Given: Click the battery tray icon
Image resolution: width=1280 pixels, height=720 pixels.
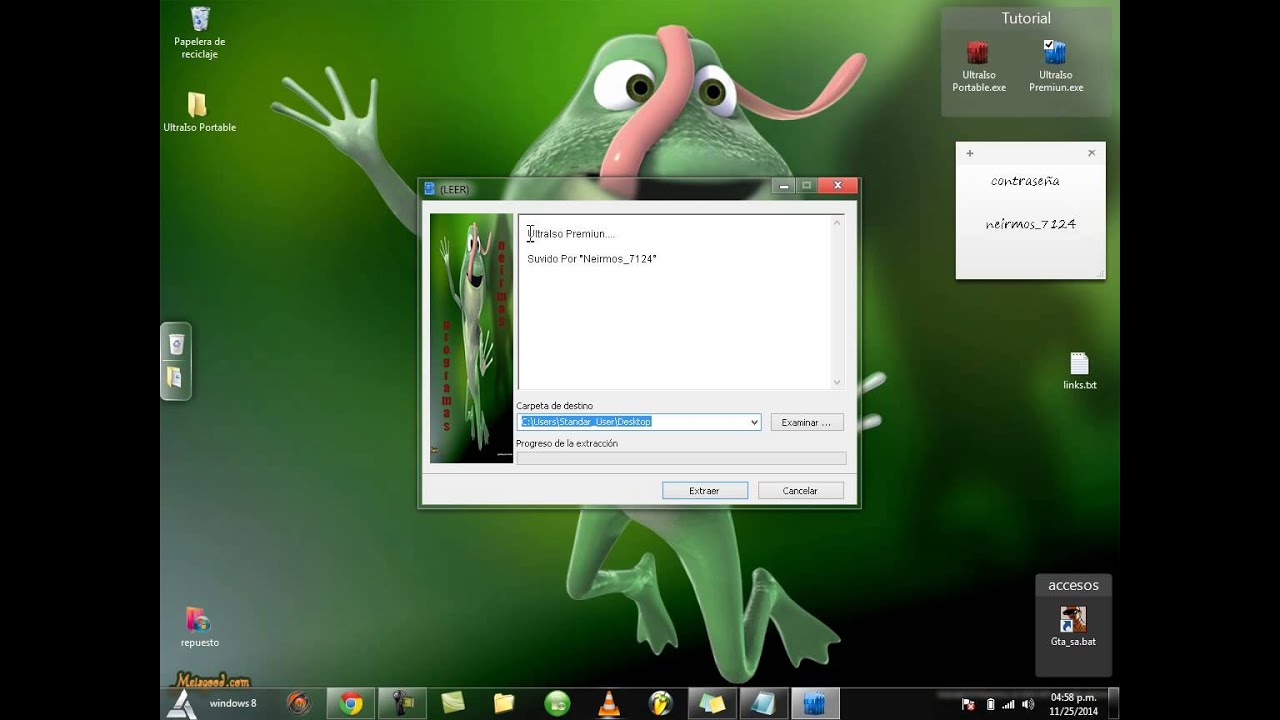Looking at the screenshot, I should (x=990, y=704).
